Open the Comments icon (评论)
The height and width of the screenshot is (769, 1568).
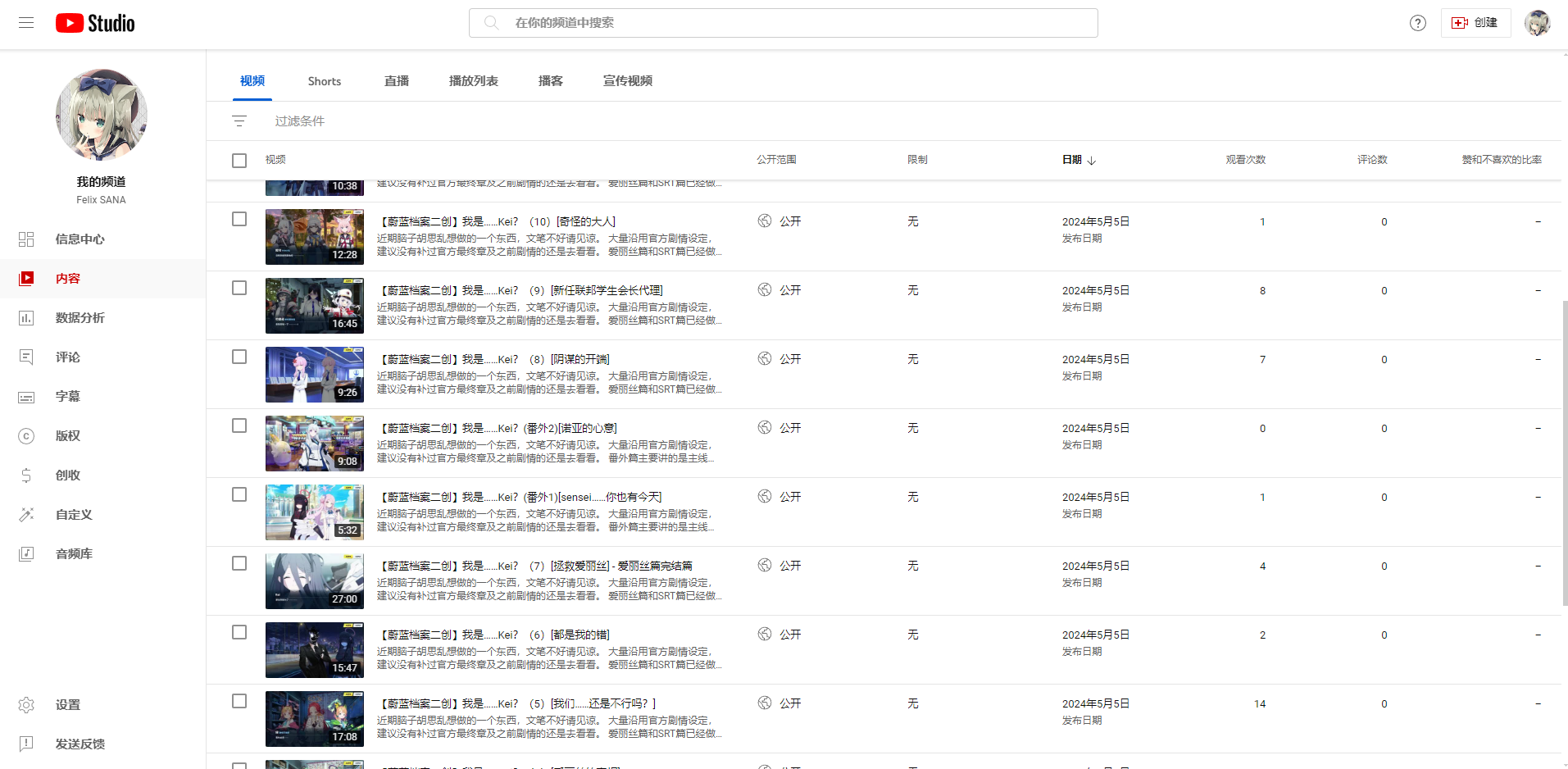pos(26,357)
